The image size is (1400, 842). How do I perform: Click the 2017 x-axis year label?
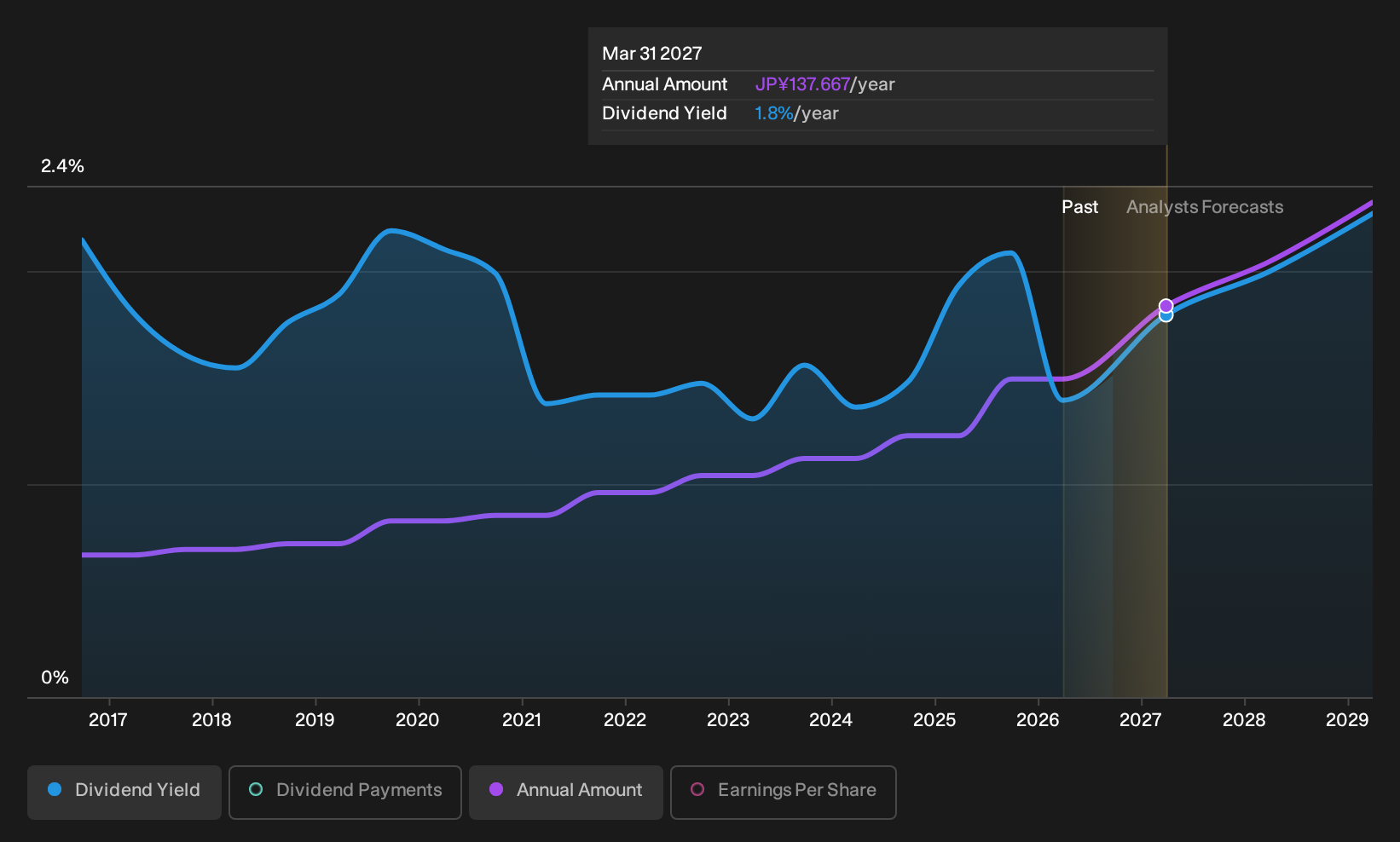click(108, 720)
